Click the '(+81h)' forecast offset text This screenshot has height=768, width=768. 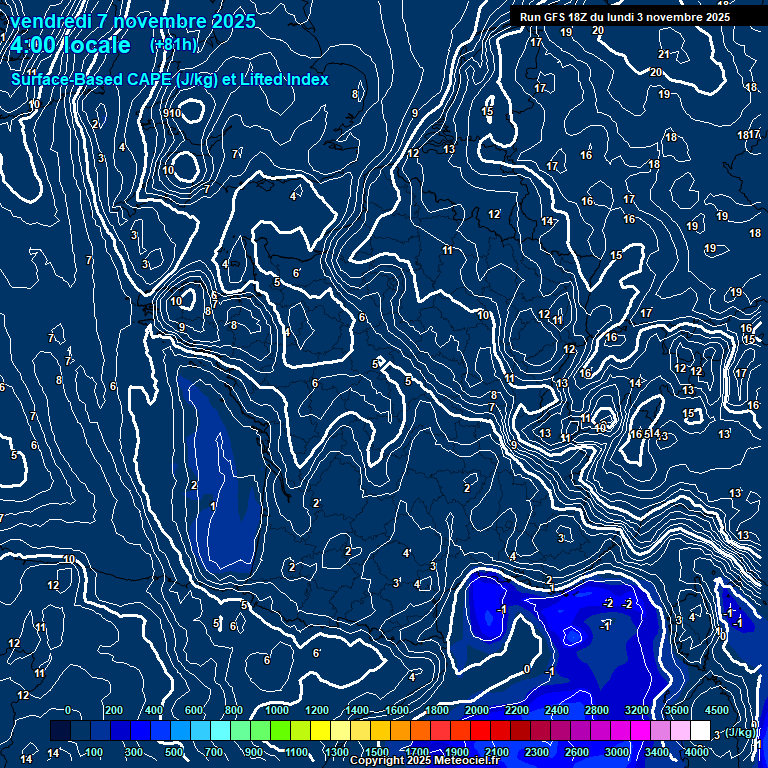[x=173, y=45]
